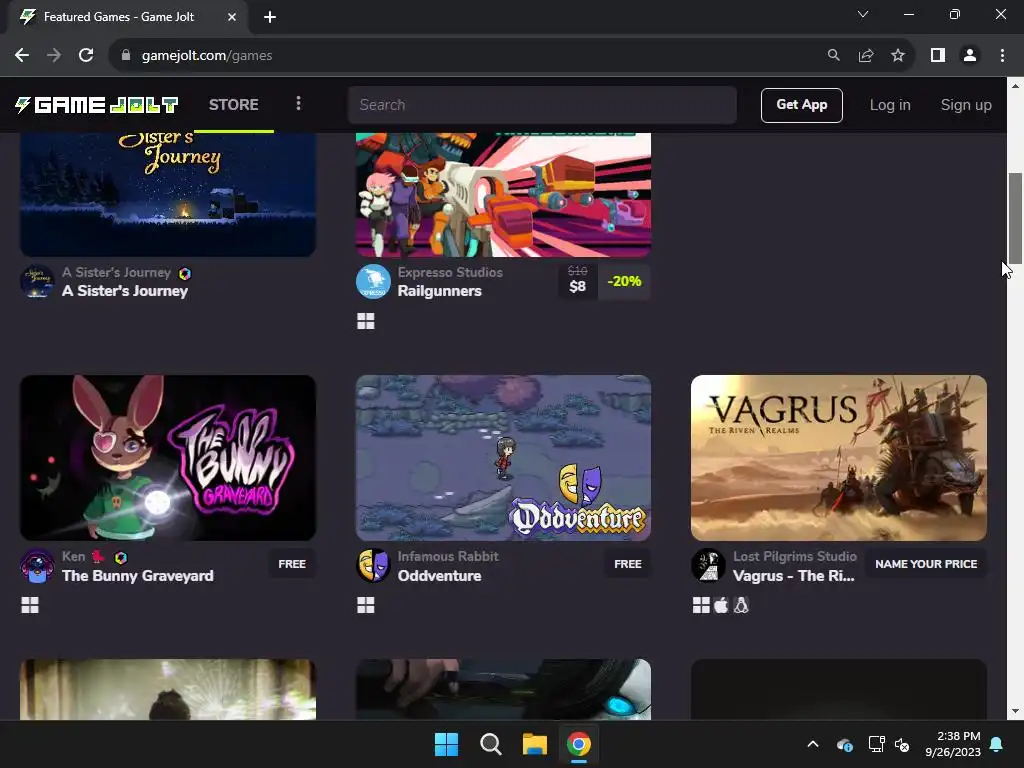1024x768 pixels.
Task: Open the Log in link
Action: 889,104
